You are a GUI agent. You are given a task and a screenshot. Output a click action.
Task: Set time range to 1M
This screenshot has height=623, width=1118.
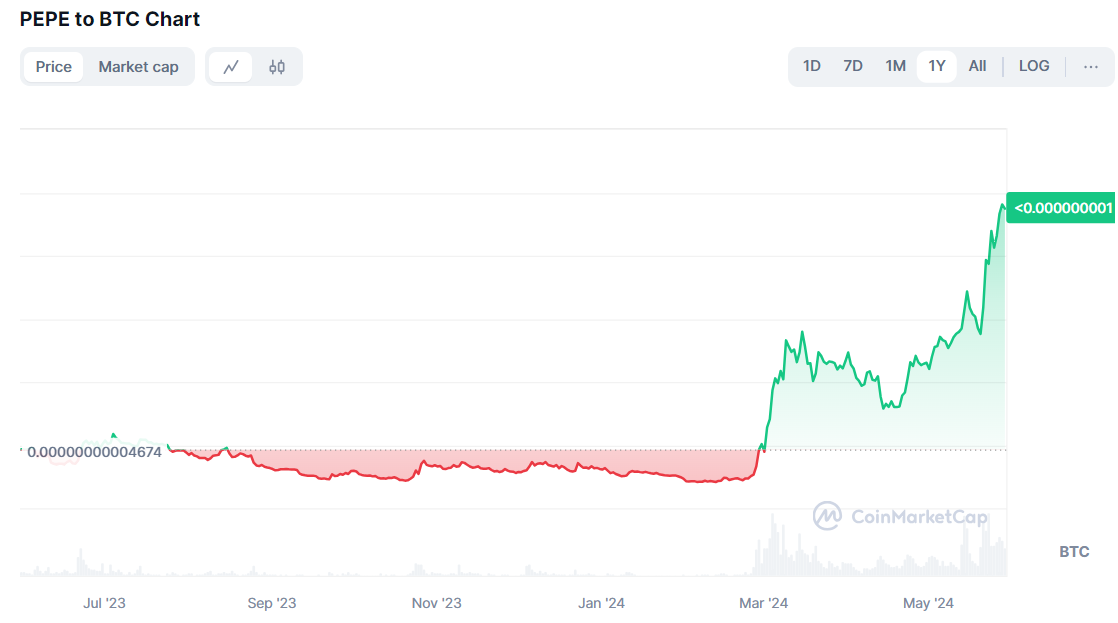pyautogui.click(x=895, y=66)
